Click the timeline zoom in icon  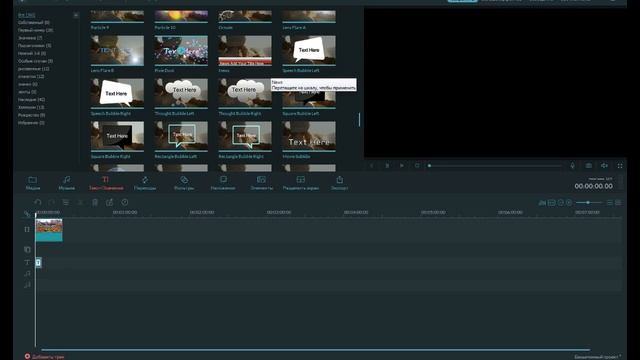point(569,202)
